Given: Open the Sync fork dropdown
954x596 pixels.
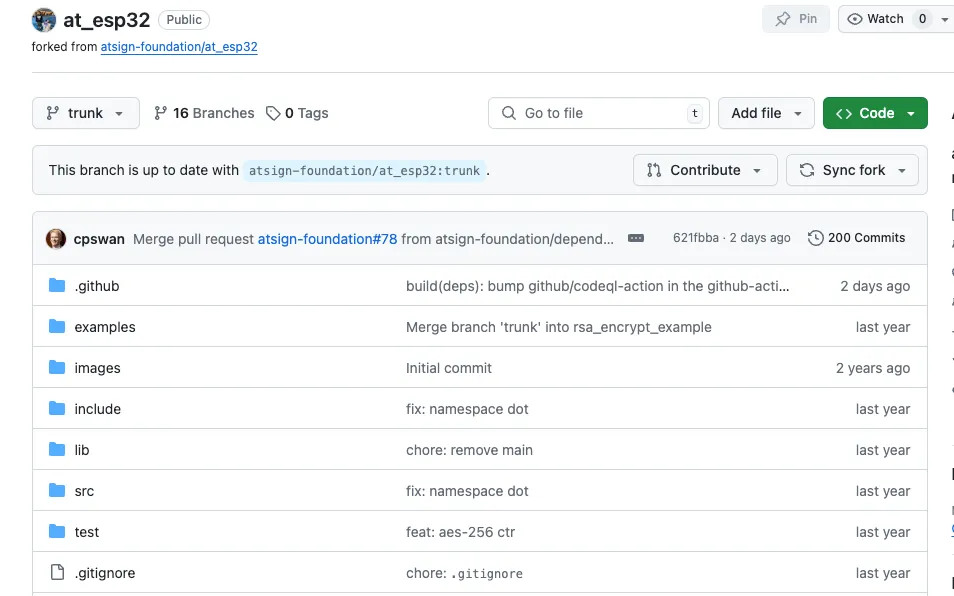Looking at the screenshot, I should [852, 170].
